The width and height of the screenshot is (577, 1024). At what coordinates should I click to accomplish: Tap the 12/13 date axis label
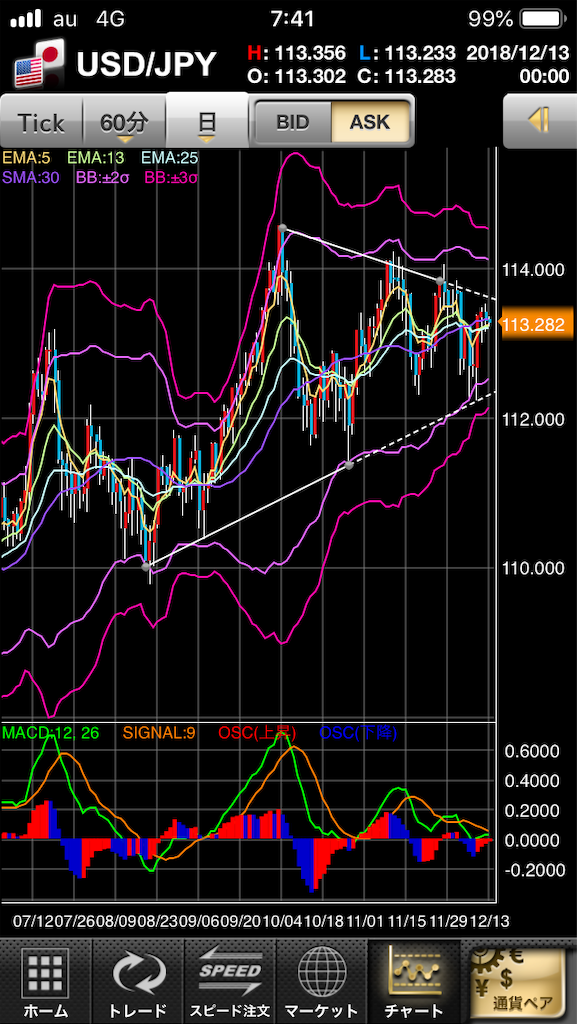click(488, 921)
